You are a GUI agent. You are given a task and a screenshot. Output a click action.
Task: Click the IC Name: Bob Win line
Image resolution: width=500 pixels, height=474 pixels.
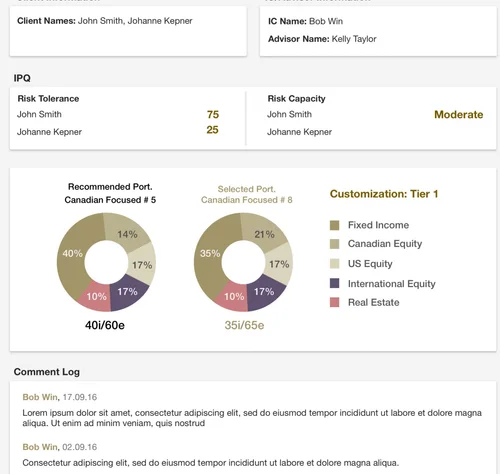pyautogui.click(x=305, y=21)
